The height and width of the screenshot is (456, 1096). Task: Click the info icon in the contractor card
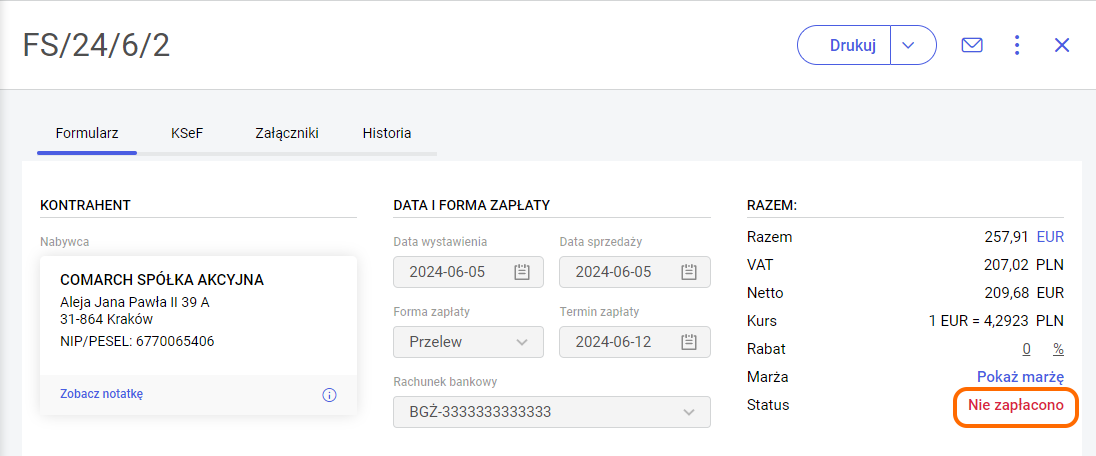click(329, 395)
